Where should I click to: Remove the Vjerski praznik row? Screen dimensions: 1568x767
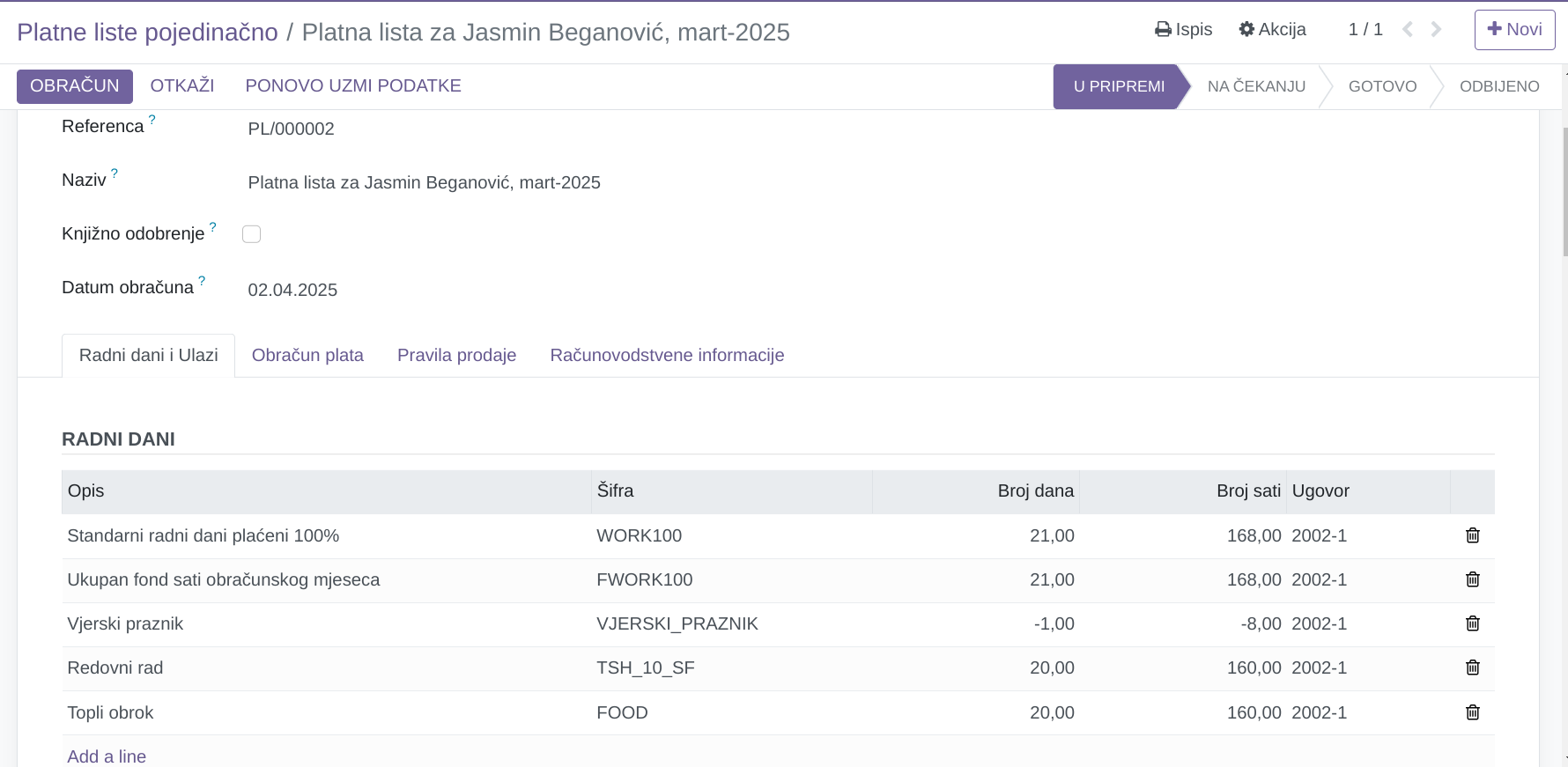(x=1472, y=623)
